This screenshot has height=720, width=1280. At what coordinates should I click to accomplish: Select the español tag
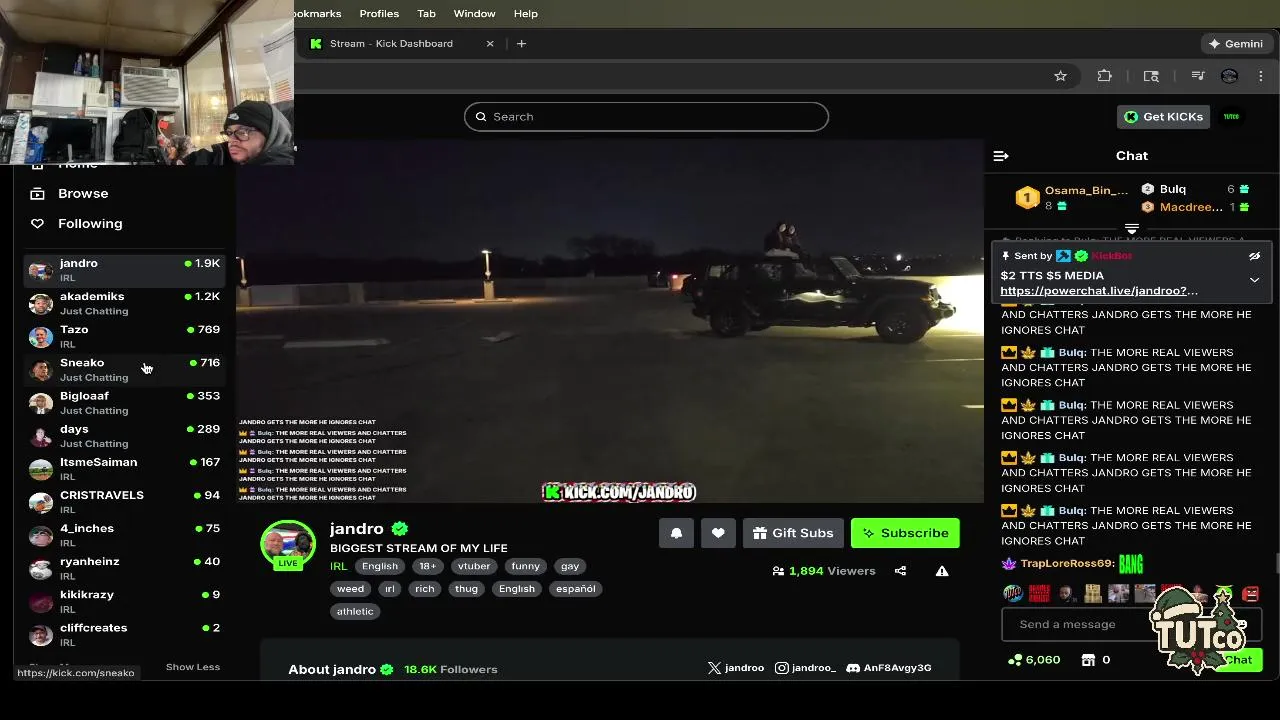point(575,589)
